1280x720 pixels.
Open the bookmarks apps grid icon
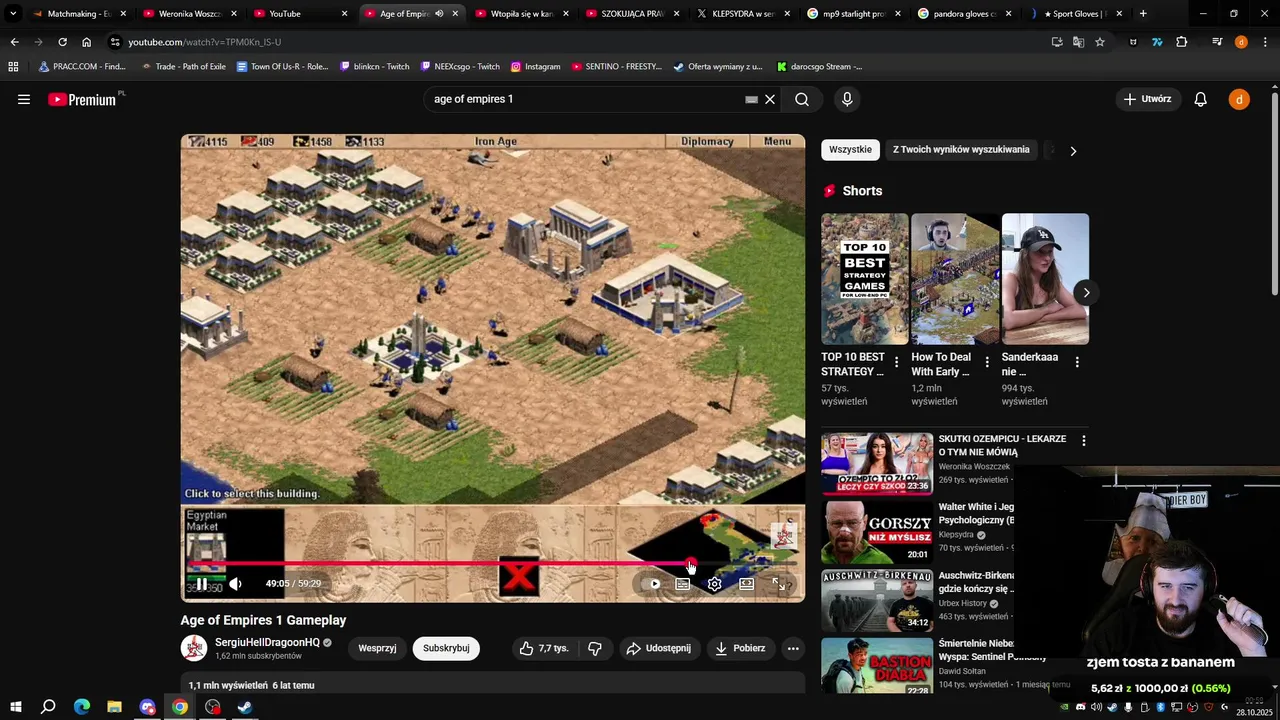[x=13, y=67]
